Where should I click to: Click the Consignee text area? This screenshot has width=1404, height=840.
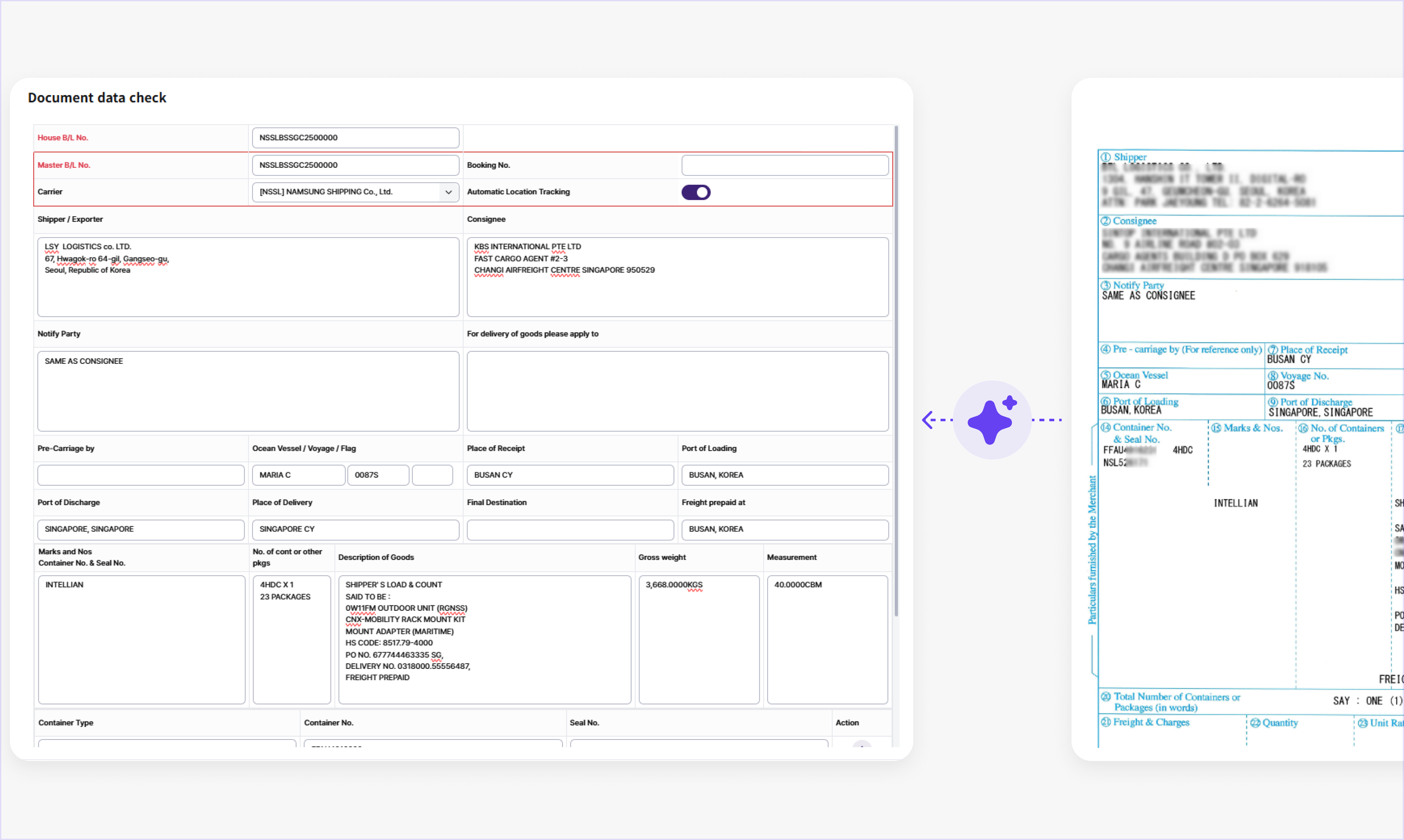point(677,277)
